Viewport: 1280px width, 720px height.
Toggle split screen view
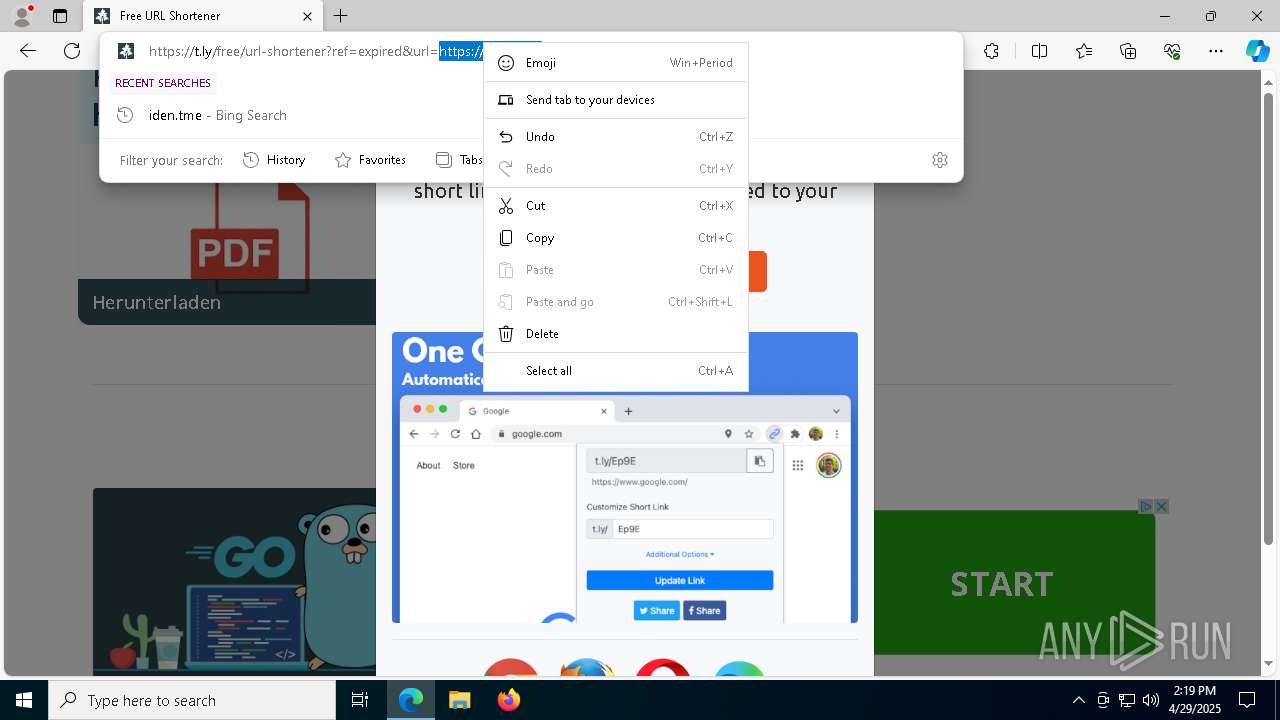[1039, 51]
